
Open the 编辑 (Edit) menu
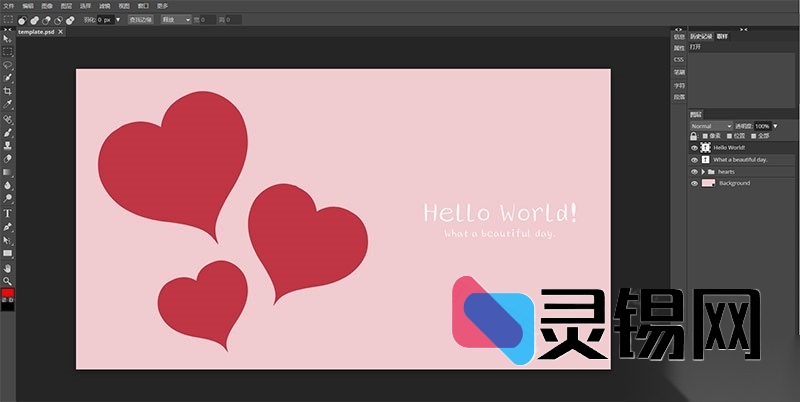28,6
